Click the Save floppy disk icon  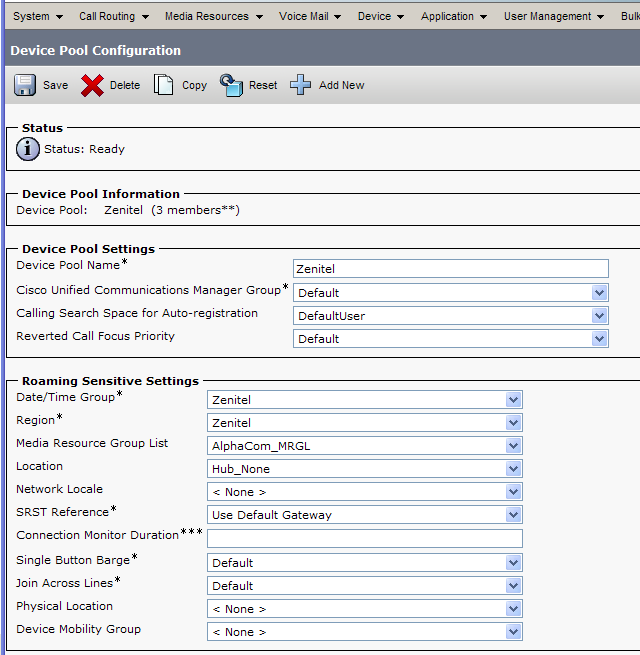(x=25, y=85)
